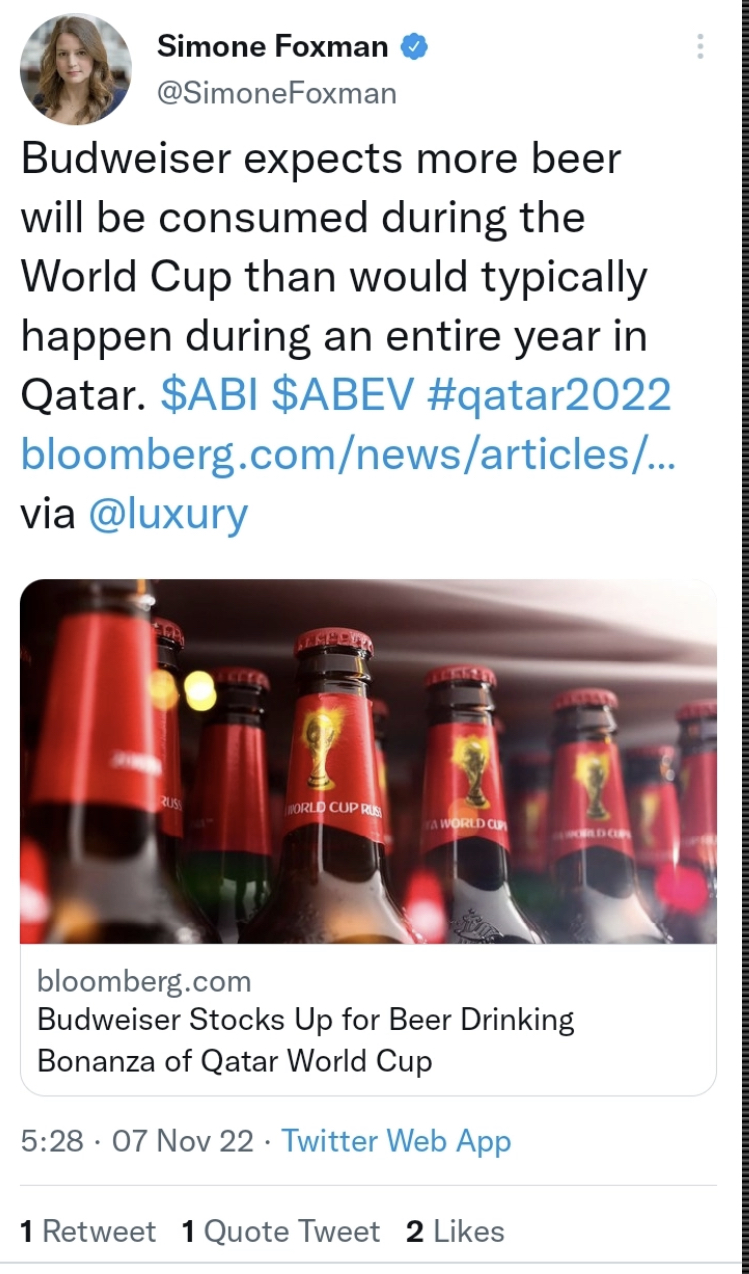Follow the bloomberg.com/news/articles link
This screenshot has width=749, height=1274.
(x=348, y=454)
